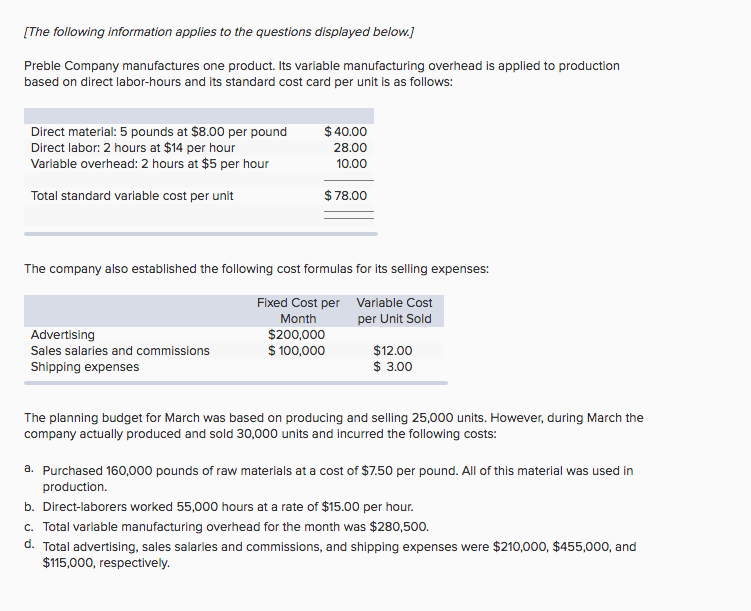The width and height of the screenshot is (751, 611).
Task: Click the $12.00 variable cost value
Action: point(393,351)
